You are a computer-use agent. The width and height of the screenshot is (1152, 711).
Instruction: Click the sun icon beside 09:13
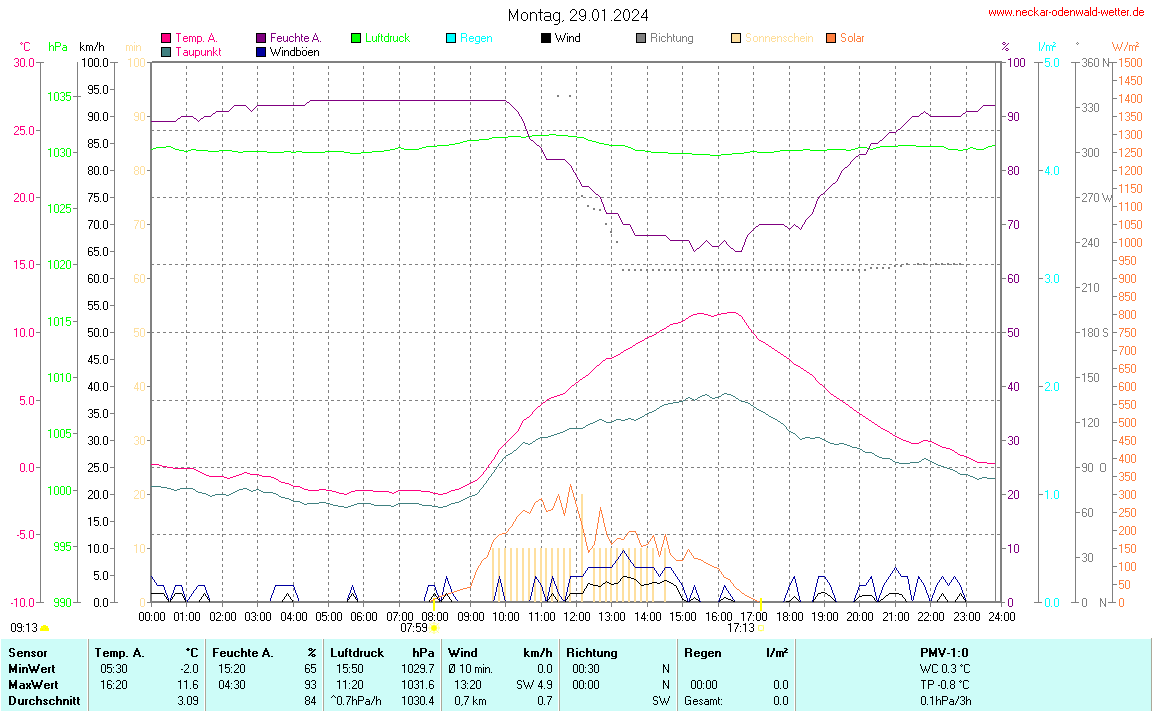click(x=44, y=629)
